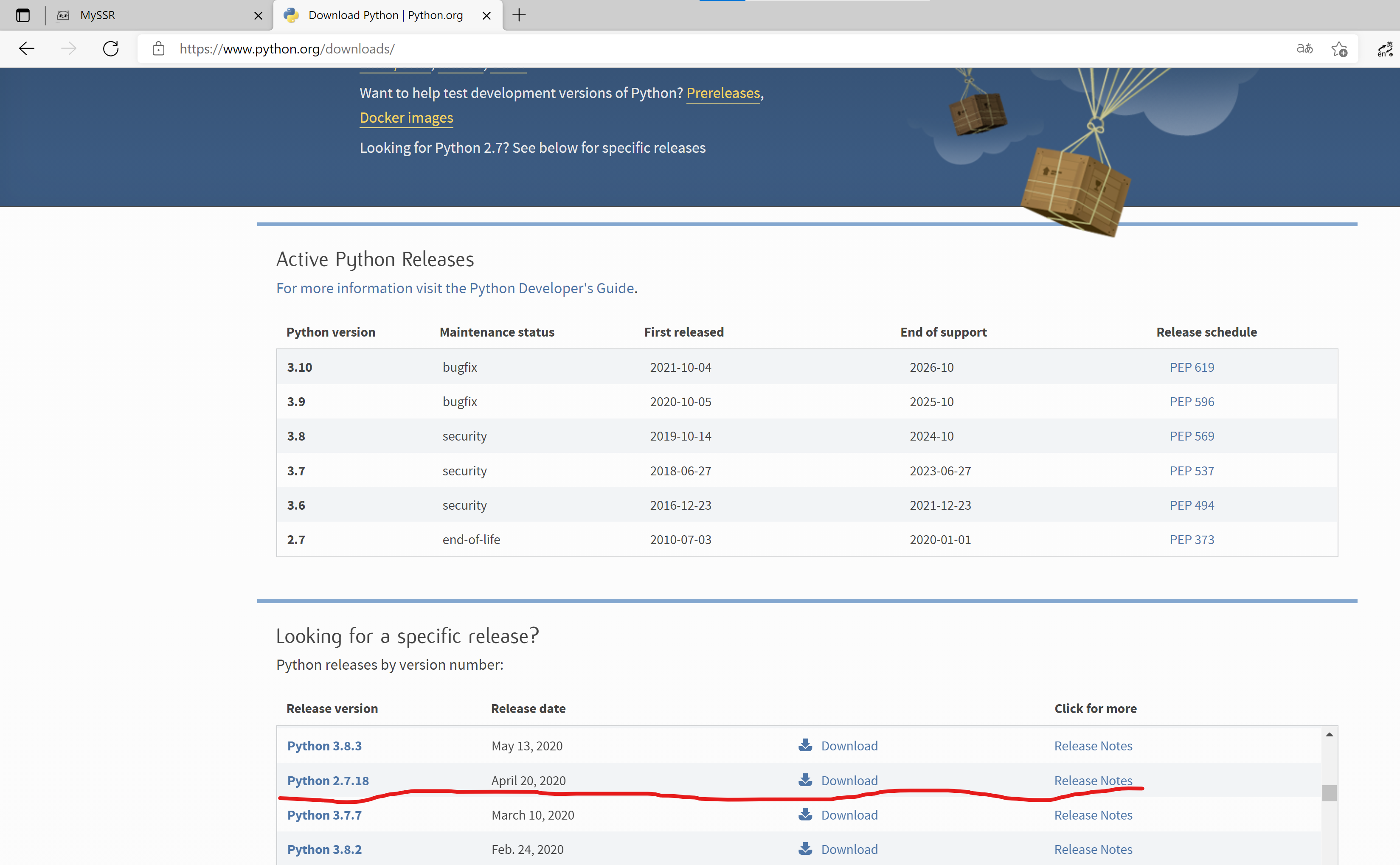Open the Python 3.8.2 release page
The image size is (1400, 865).
[324, 850]
